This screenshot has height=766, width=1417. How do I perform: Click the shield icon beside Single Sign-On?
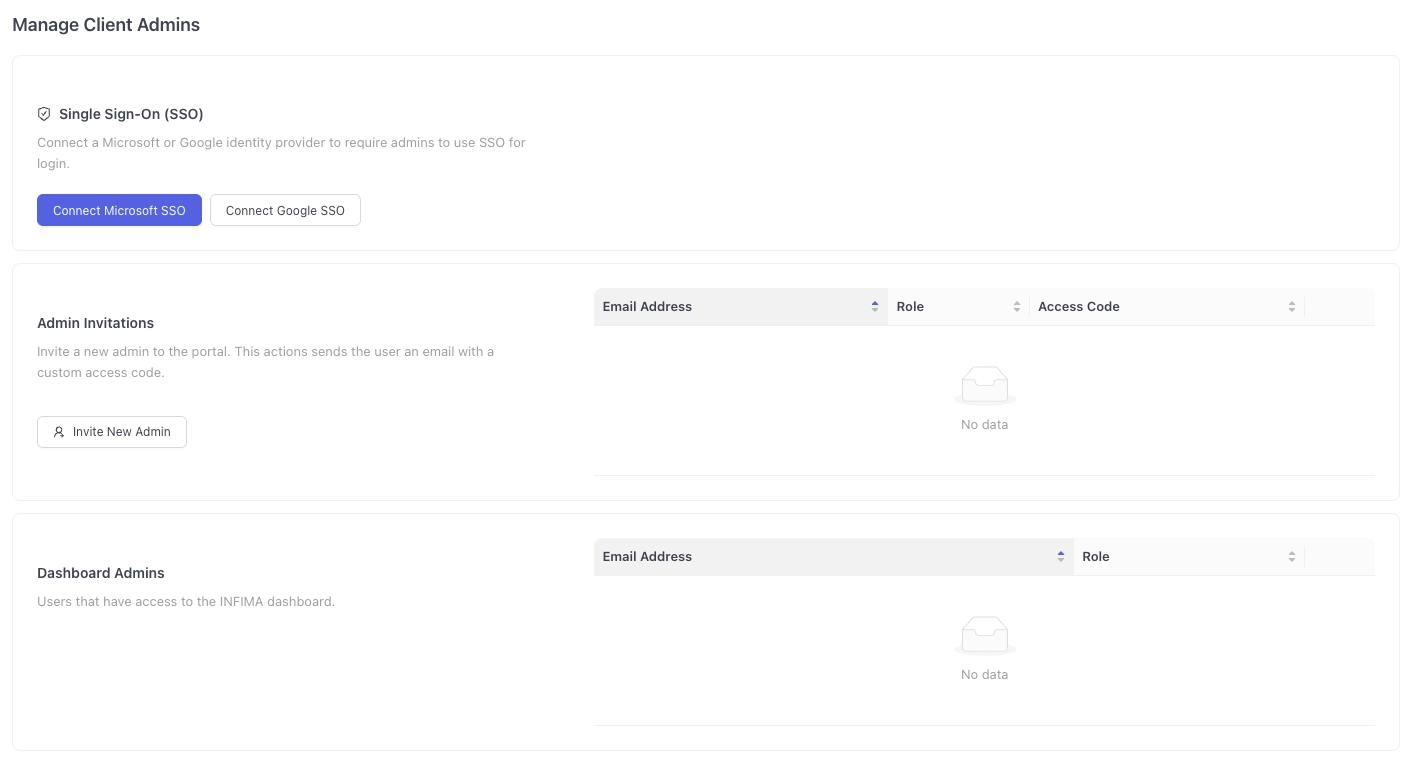click(44, 114)
